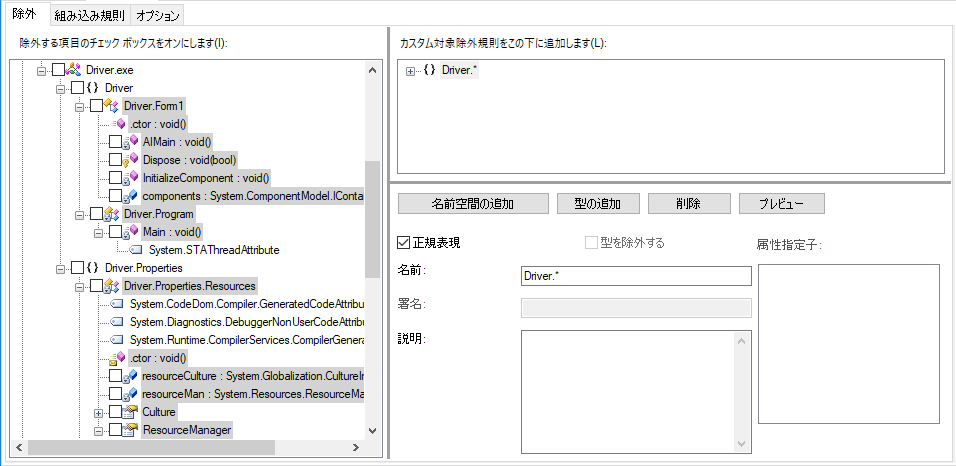Image resolution: width=956 pixels, height=466 pixels.
Task: Open the 組み込み規則 tab
Action: (90, 16)
